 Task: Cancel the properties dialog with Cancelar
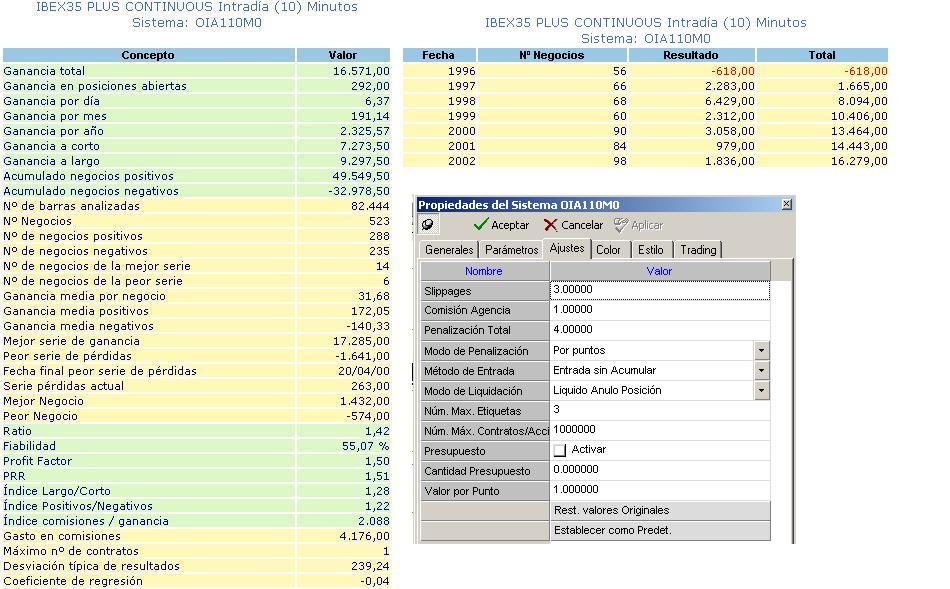click(573, 225)
